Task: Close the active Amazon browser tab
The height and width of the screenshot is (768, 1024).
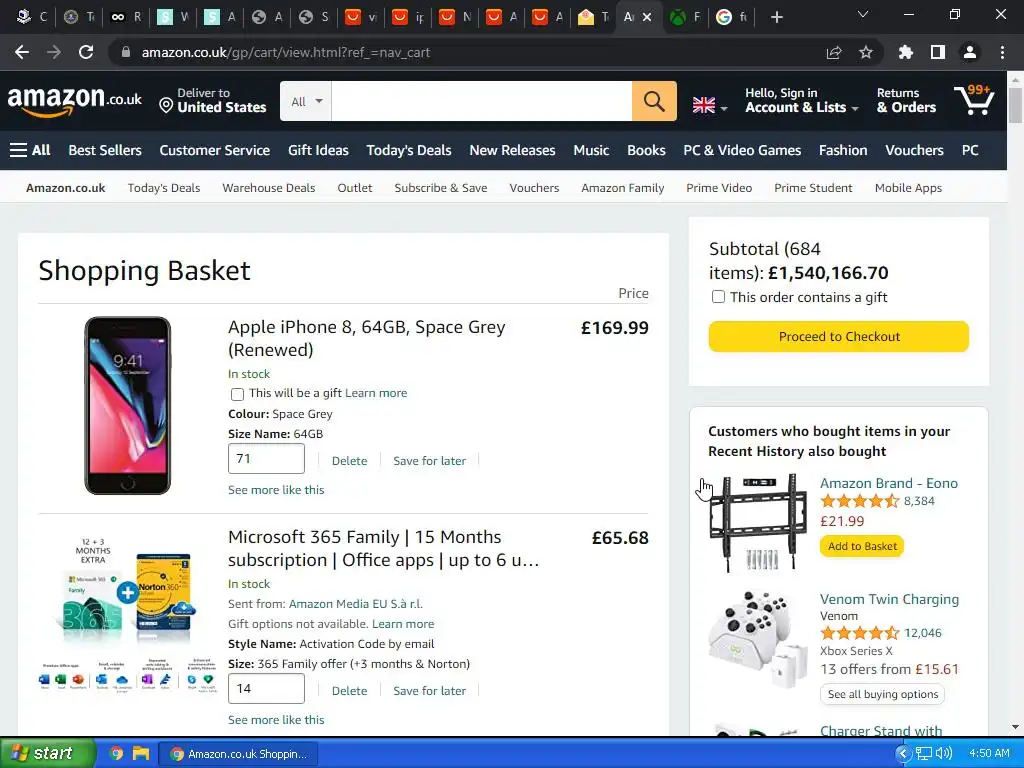Action: pos(647,17)
